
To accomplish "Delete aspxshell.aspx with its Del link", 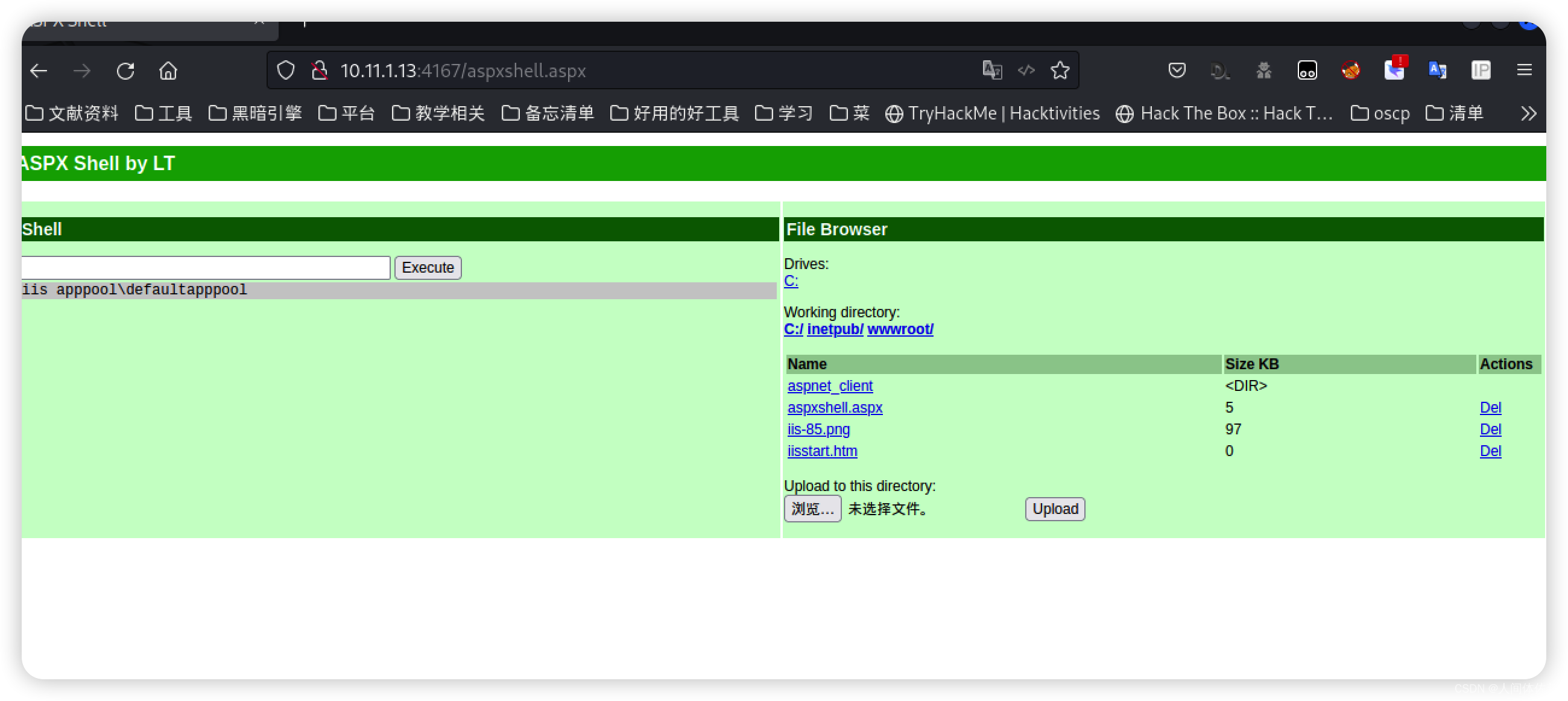I will [1490, 408].
